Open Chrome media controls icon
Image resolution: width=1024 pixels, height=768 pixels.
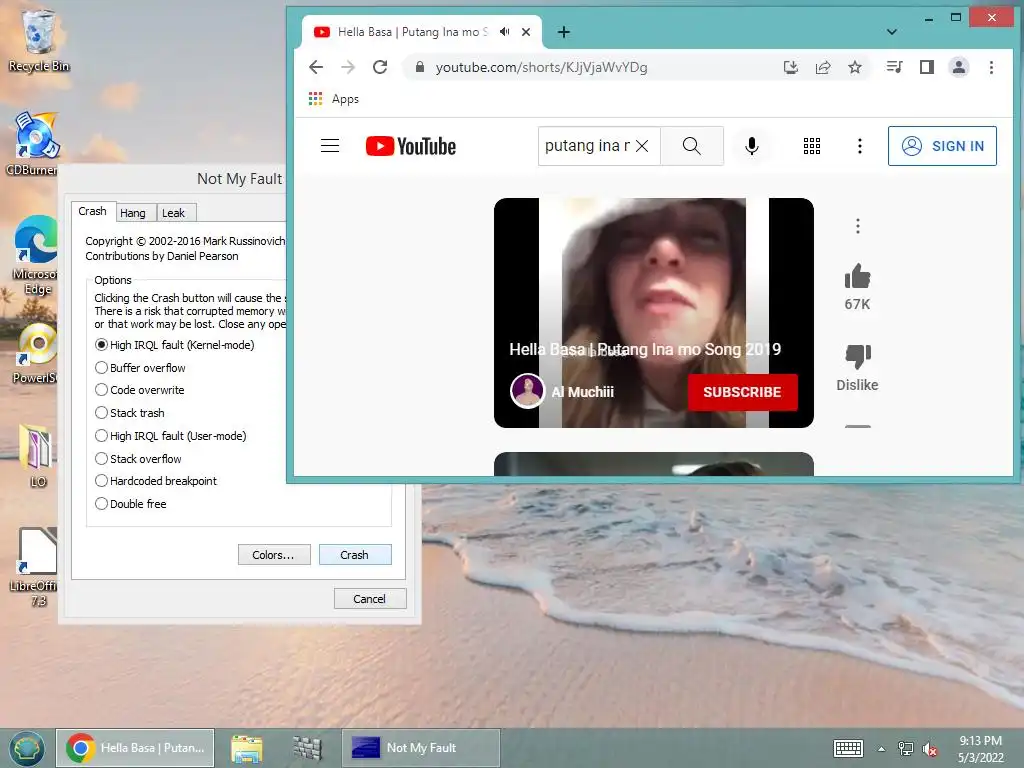895,67
